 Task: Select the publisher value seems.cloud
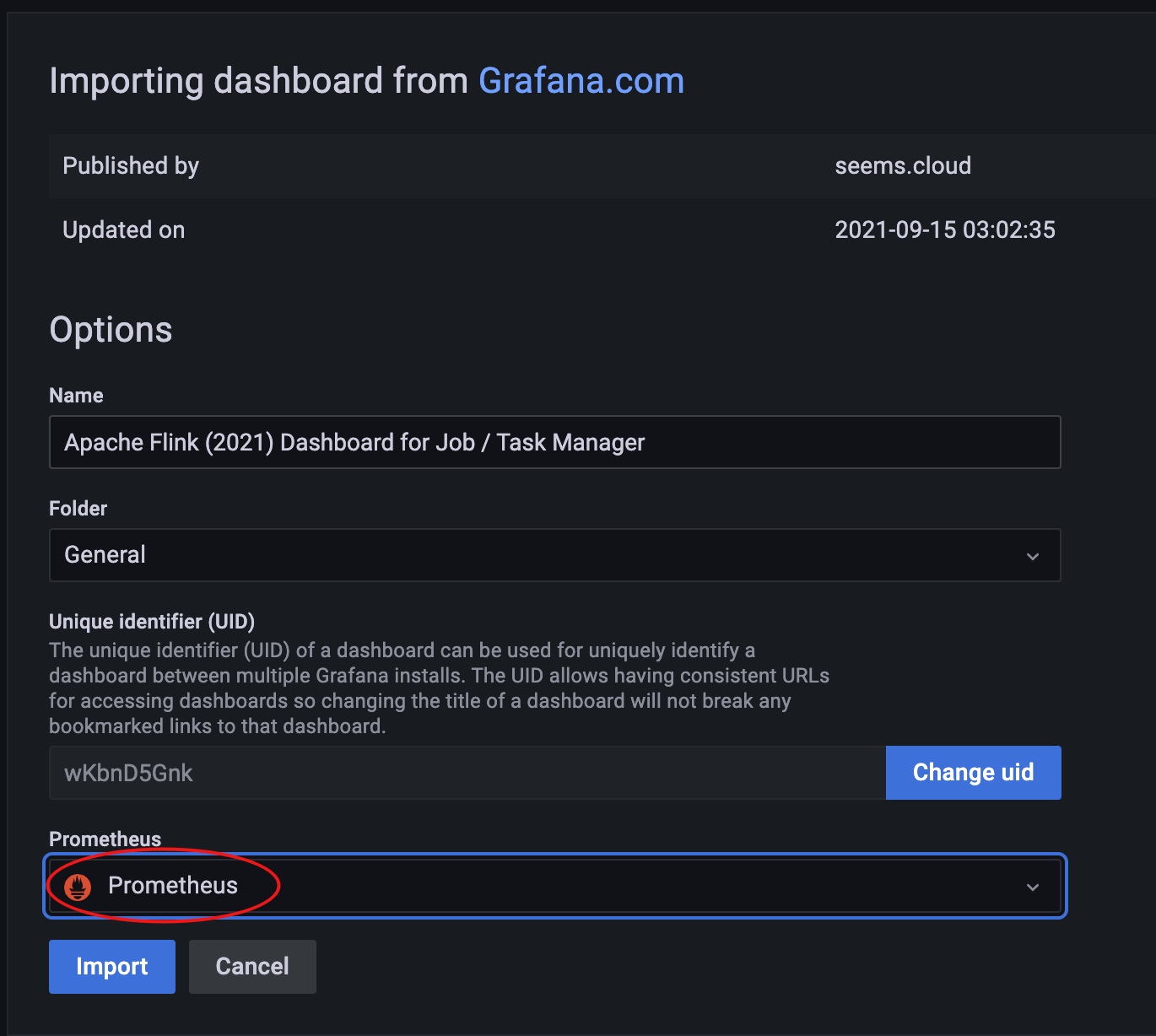[903, 165]
